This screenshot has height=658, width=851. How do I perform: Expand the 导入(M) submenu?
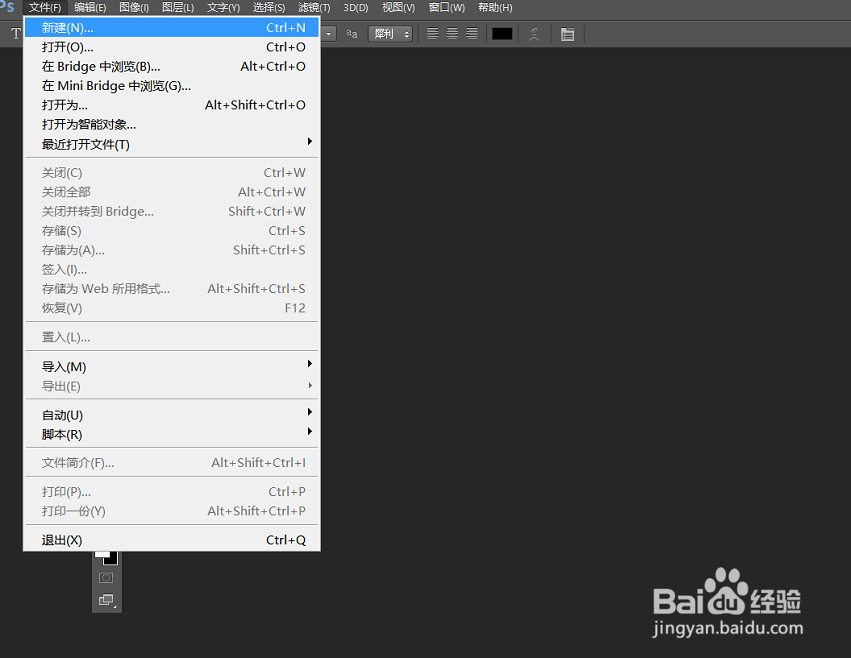170,366
